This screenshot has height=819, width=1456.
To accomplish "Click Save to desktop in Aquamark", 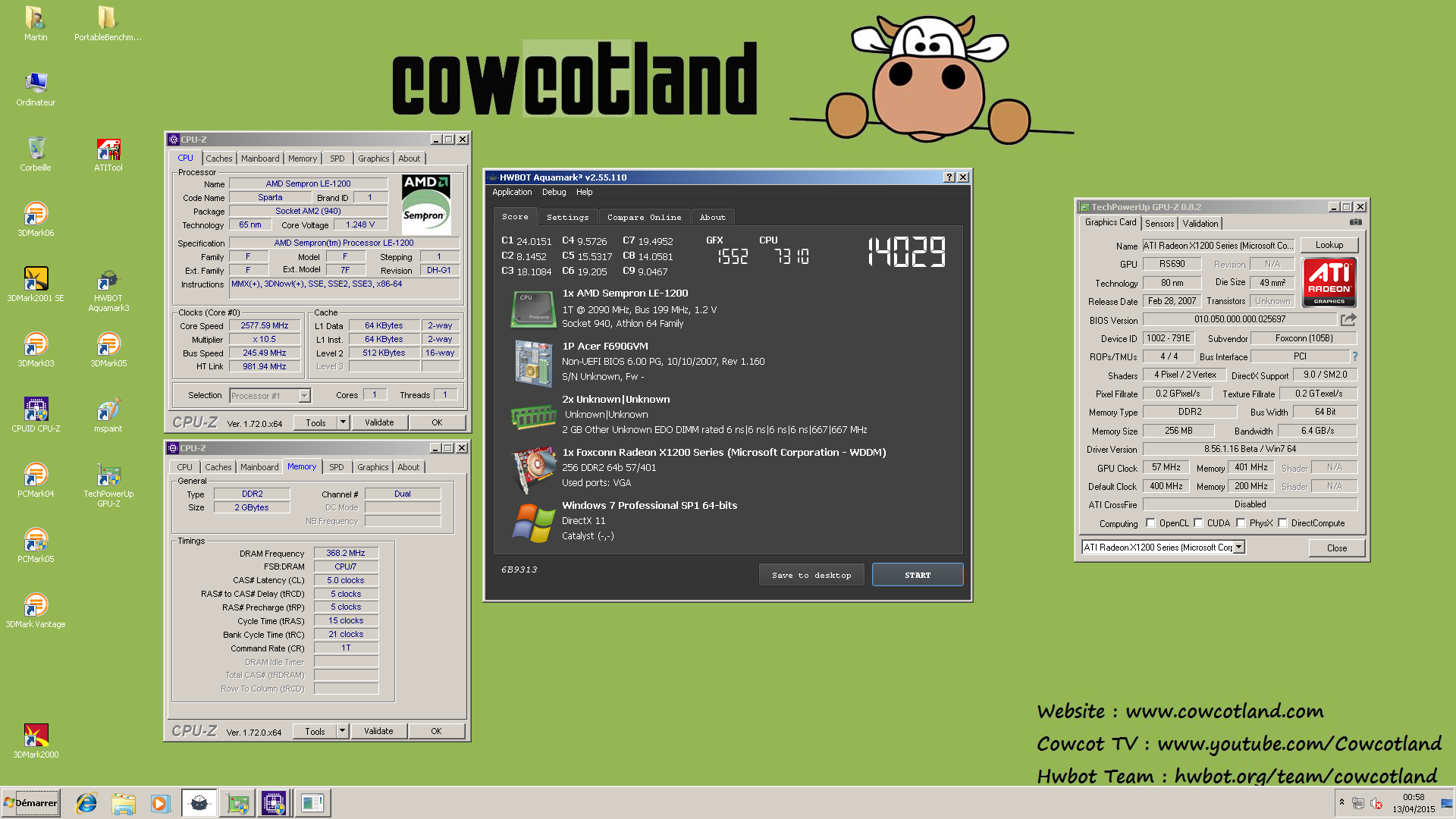I will pyautogui.click(x=811, y=575).
